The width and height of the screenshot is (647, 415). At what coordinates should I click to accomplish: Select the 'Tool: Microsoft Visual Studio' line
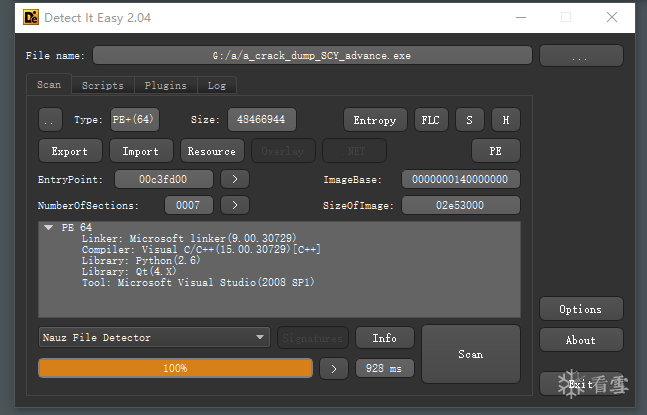(x=198, y=283)
